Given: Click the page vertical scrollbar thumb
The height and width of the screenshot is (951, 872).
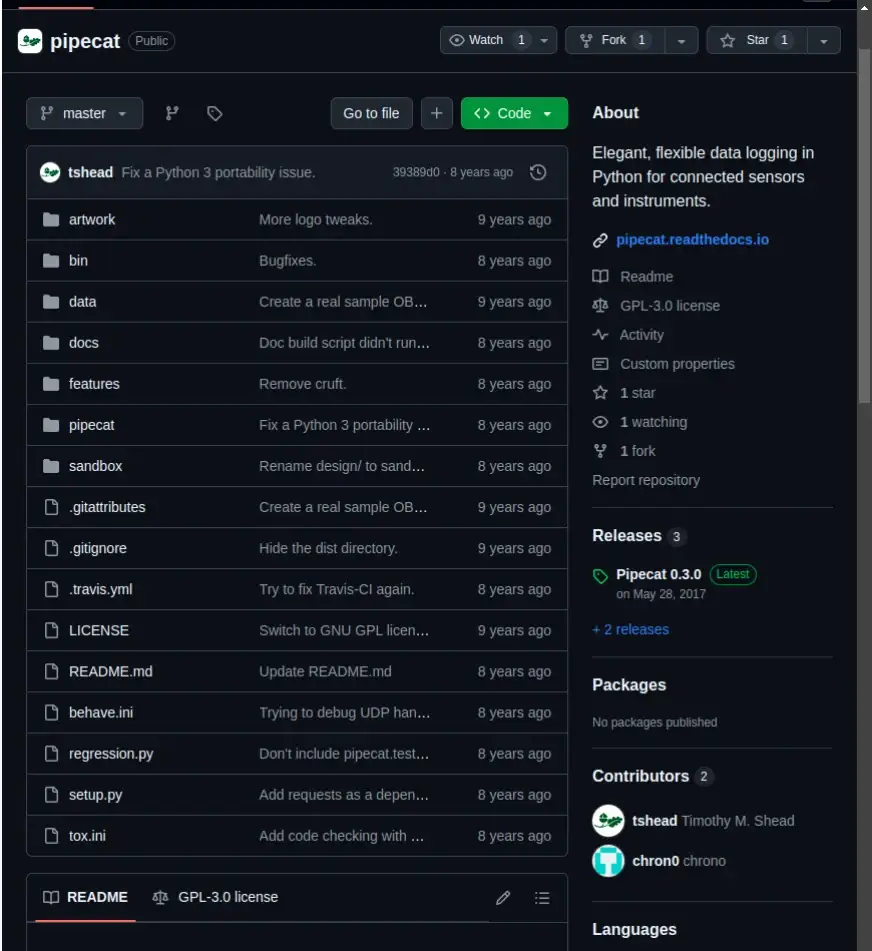Looking at the screenshot, I should (865, 226).
